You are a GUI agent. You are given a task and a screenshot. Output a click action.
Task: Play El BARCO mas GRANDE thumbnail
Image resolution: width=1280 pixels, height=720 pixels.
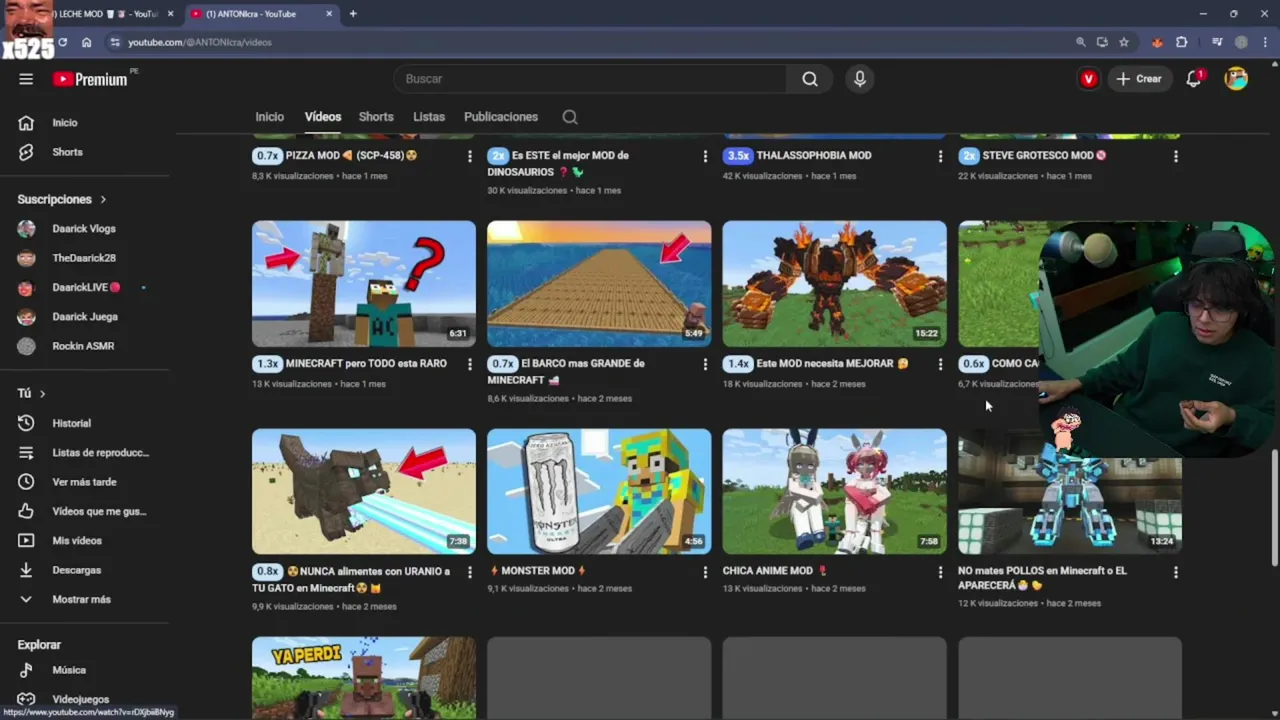tap(599, 284)
